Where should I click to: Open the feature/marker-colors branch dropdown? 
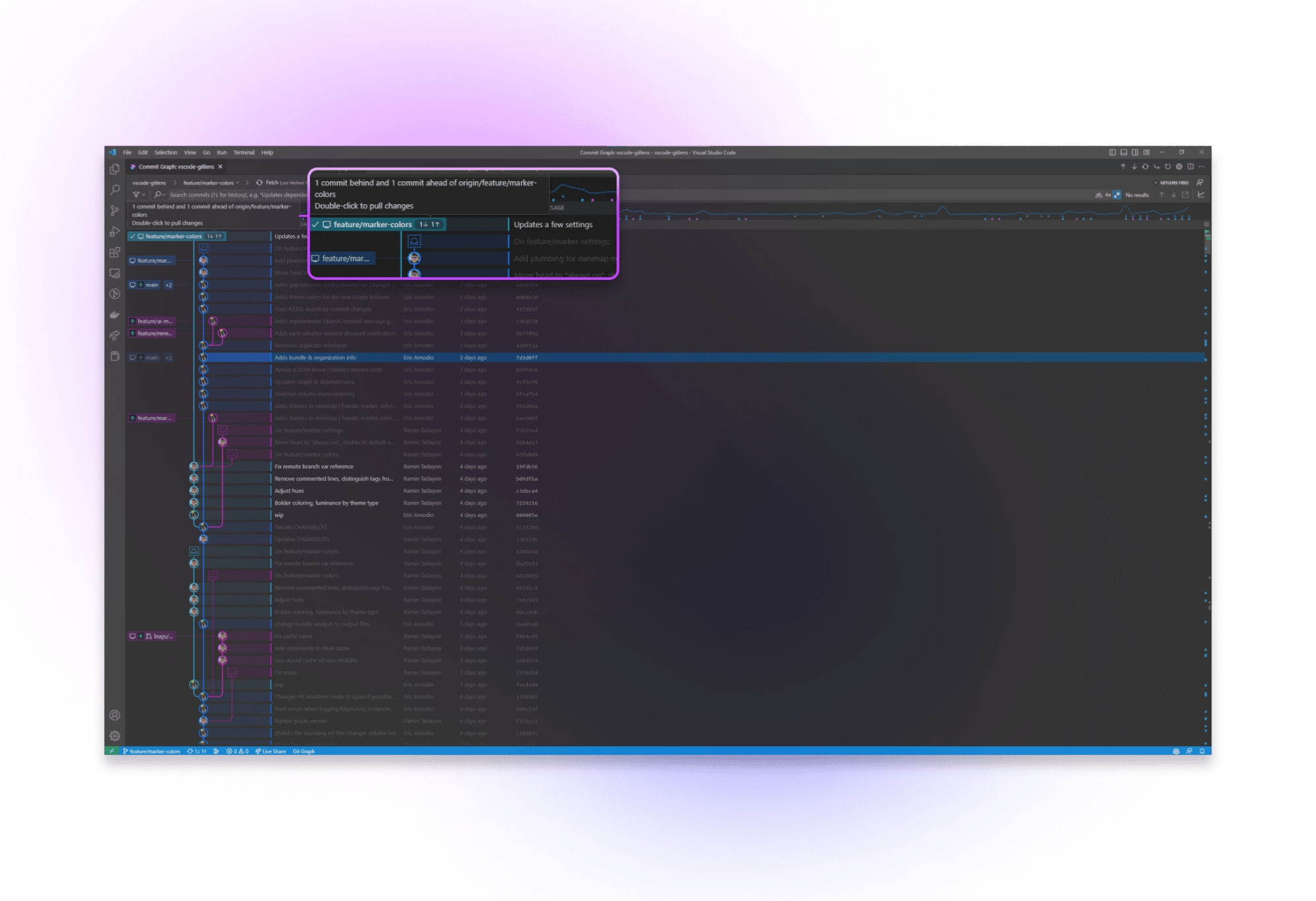coord(211,182)
